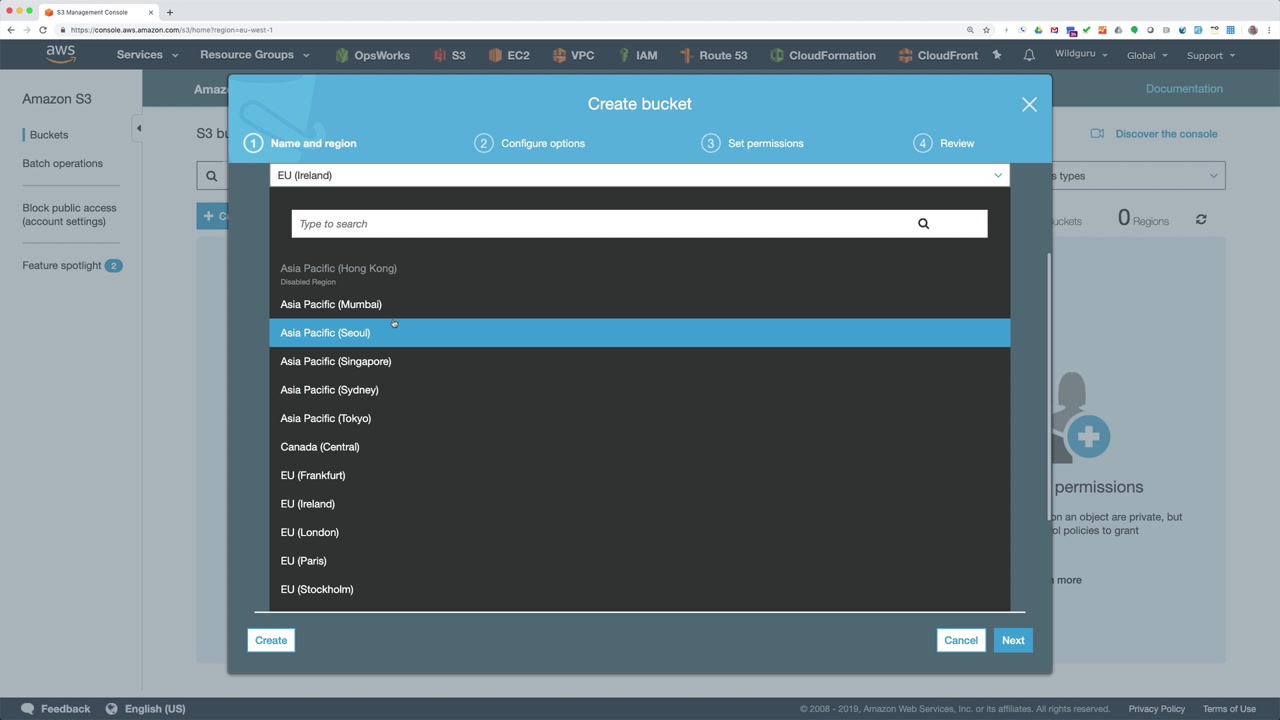Select EU (Paris) region
The image size is (1280, 720).
click(x=639, y=561)
